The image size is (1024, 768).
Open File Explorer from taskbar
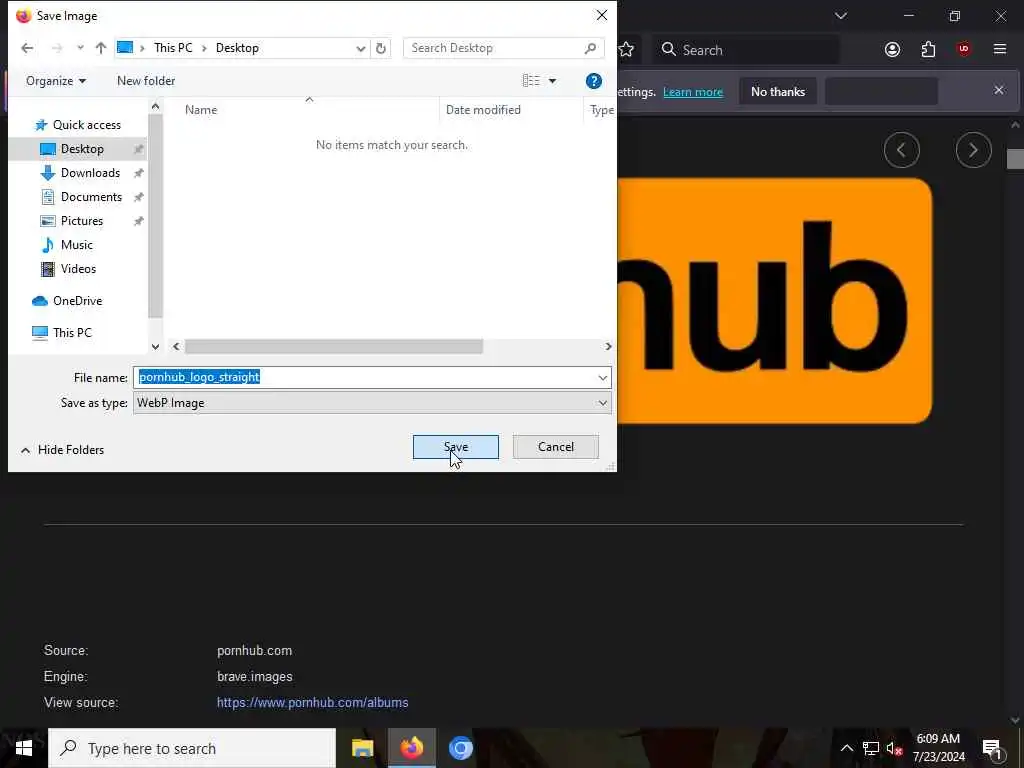(x=362, y=748)
